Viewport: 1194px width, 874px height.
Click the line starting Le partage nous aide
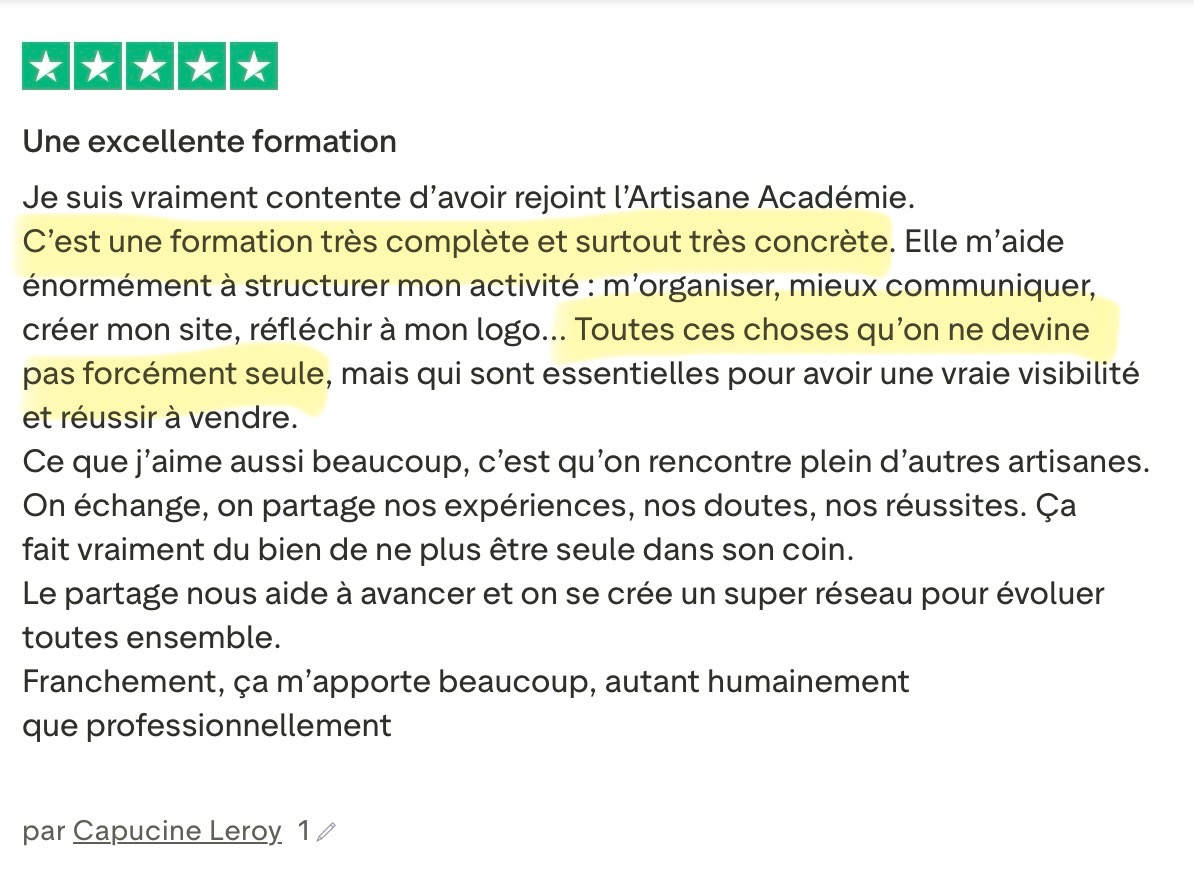[x=562, y=593]
